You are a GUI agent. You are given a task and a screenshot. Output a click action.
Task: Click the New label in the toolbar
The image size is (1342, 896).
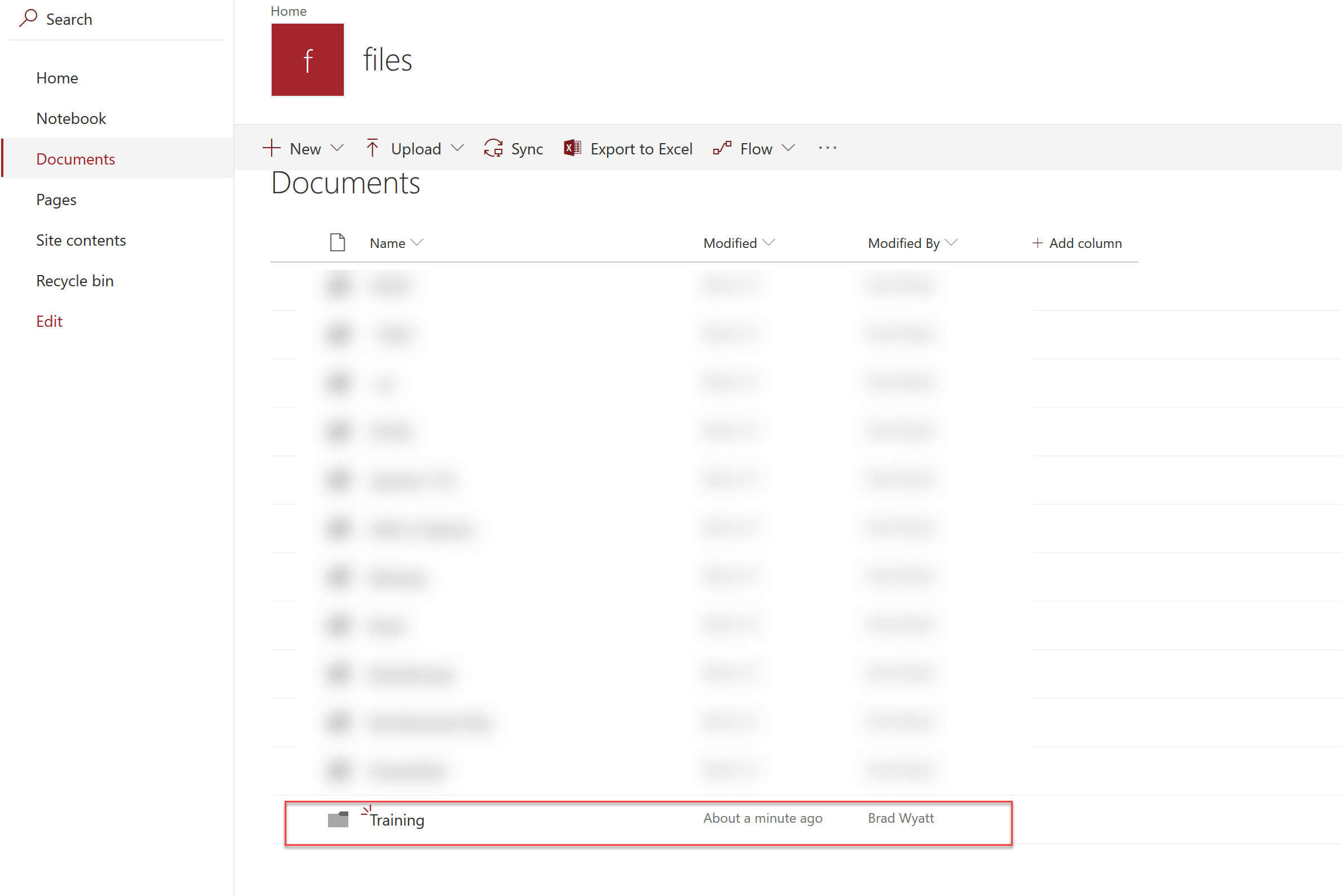click(x=305, y=149)
